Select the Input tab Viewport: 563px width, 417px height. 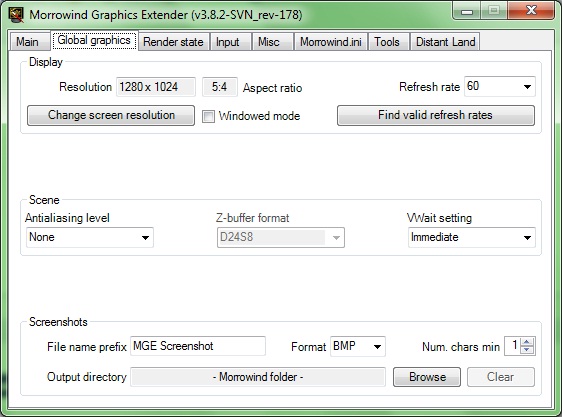pyautogui.click(x=228, y=42)
